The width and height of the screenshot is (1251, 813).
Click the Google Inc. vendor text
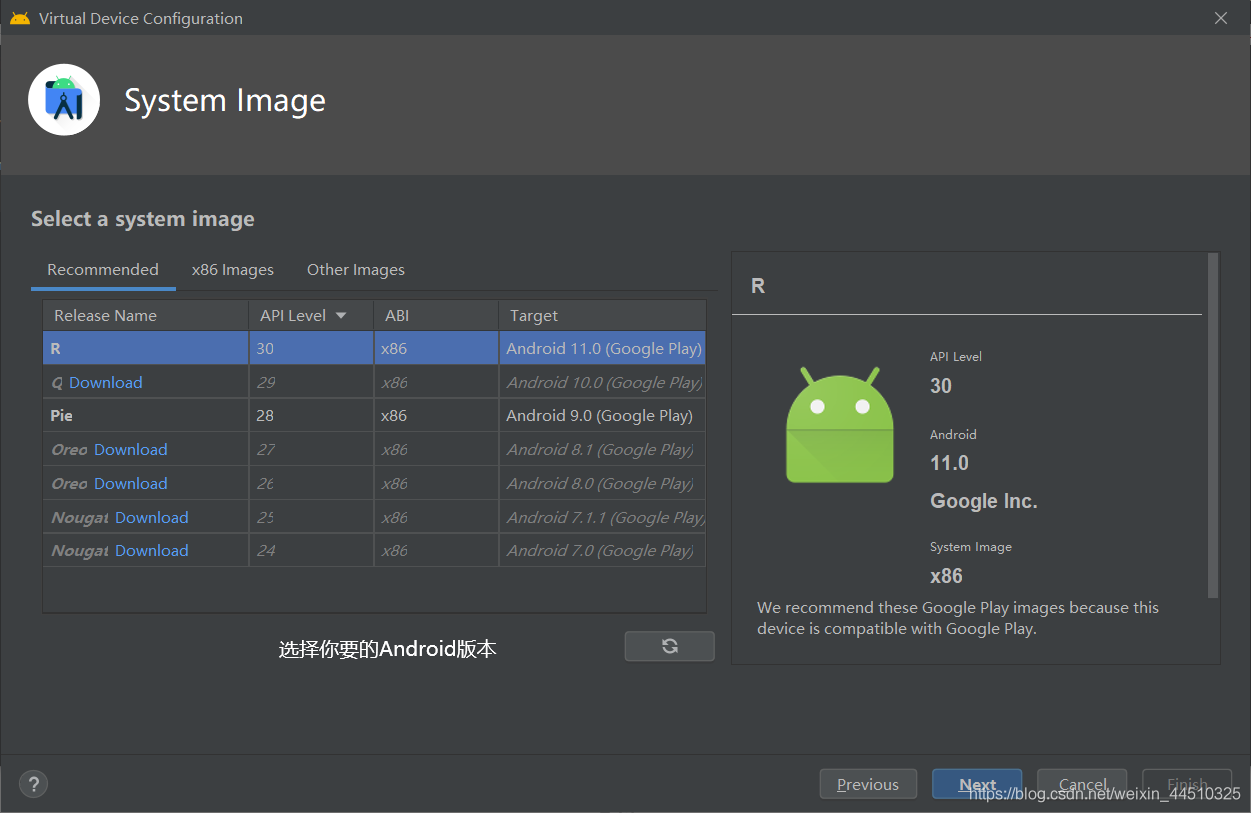point(984,502)
